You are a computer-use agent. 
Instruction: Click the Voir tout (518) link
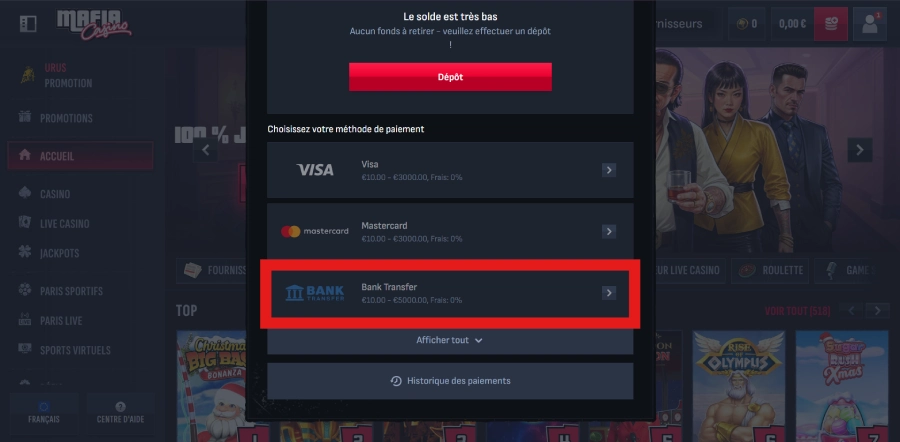[797, 311]
